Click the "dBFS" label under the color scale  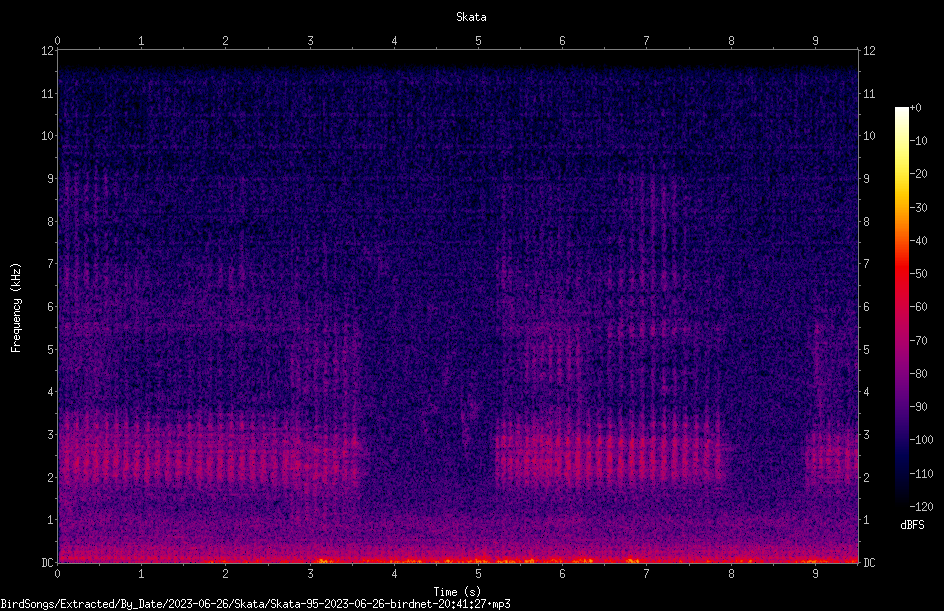pos(912,525)
